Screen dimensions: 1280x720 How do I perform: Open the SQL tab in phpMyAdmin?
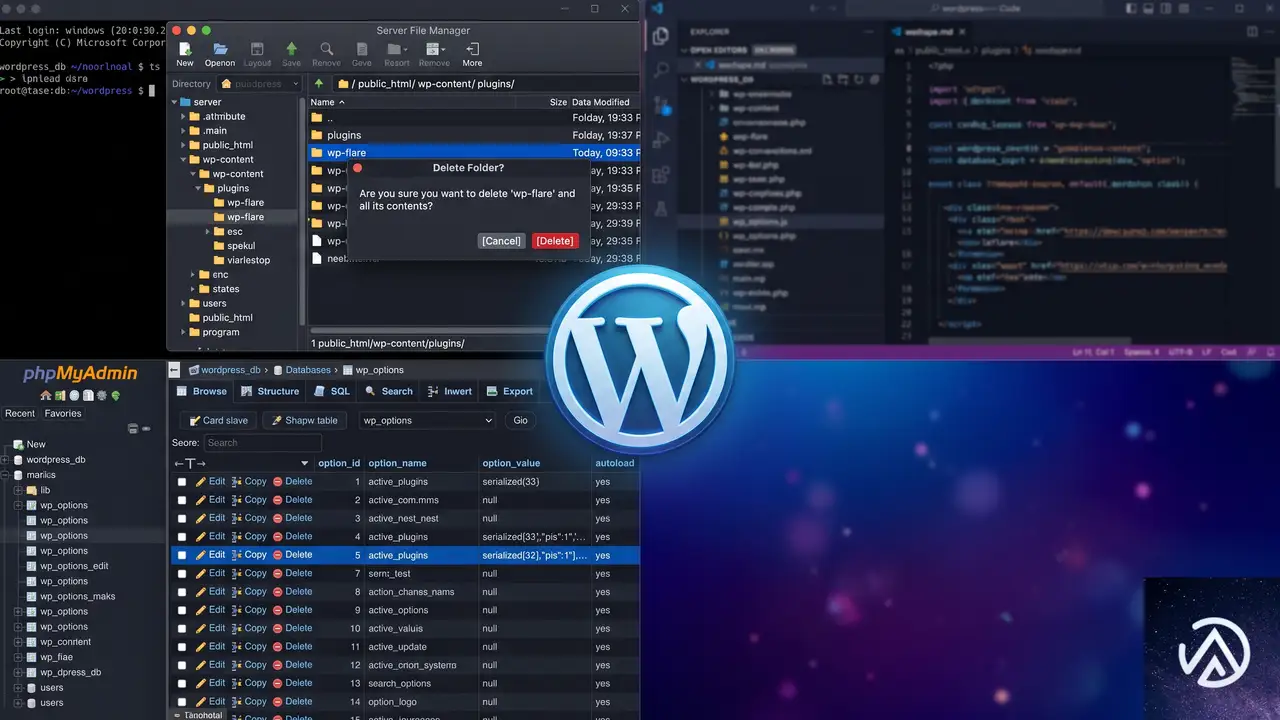point(332,391)
